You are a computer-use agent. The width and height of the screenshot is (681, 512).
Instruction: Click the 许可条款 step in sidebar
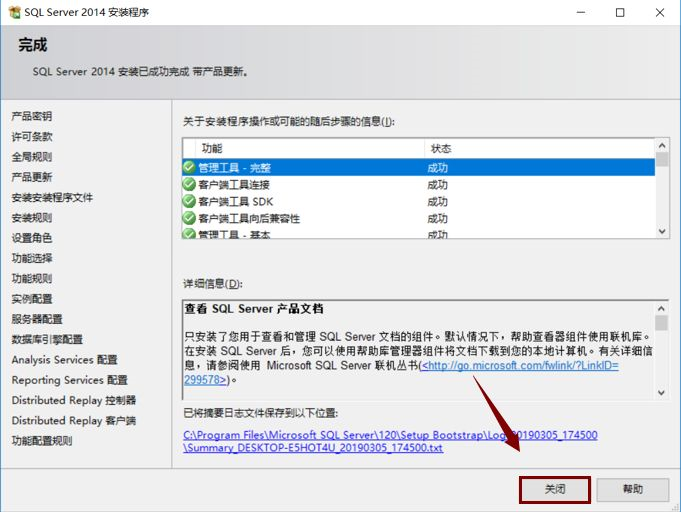(x=32, y=136)
